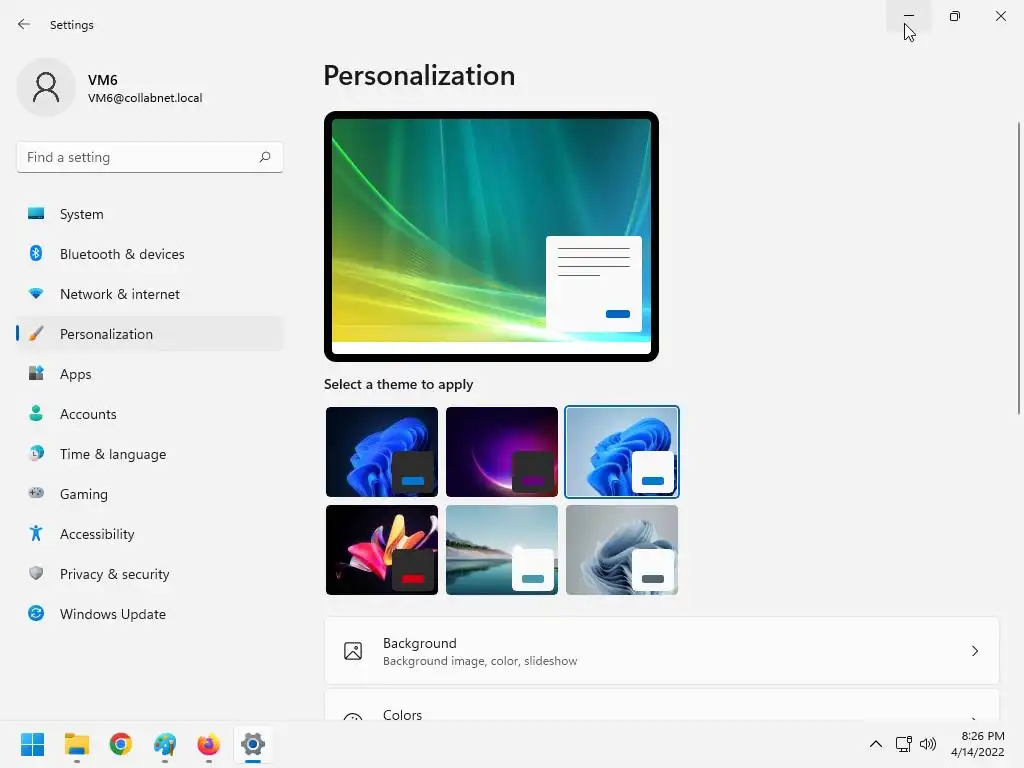Go to Privacy & security
This screenshot has height=768, width=1024.
click(x=150, y=574)
